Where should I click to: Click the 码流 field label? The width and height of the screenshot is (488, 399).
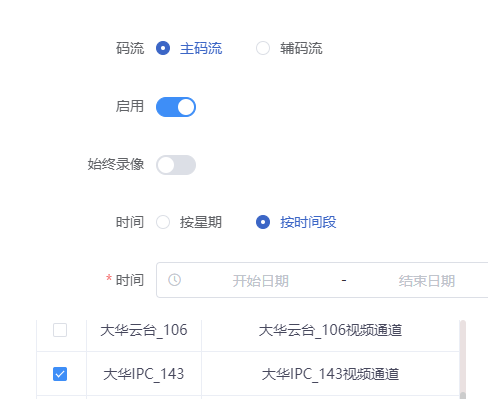[130, 48]
